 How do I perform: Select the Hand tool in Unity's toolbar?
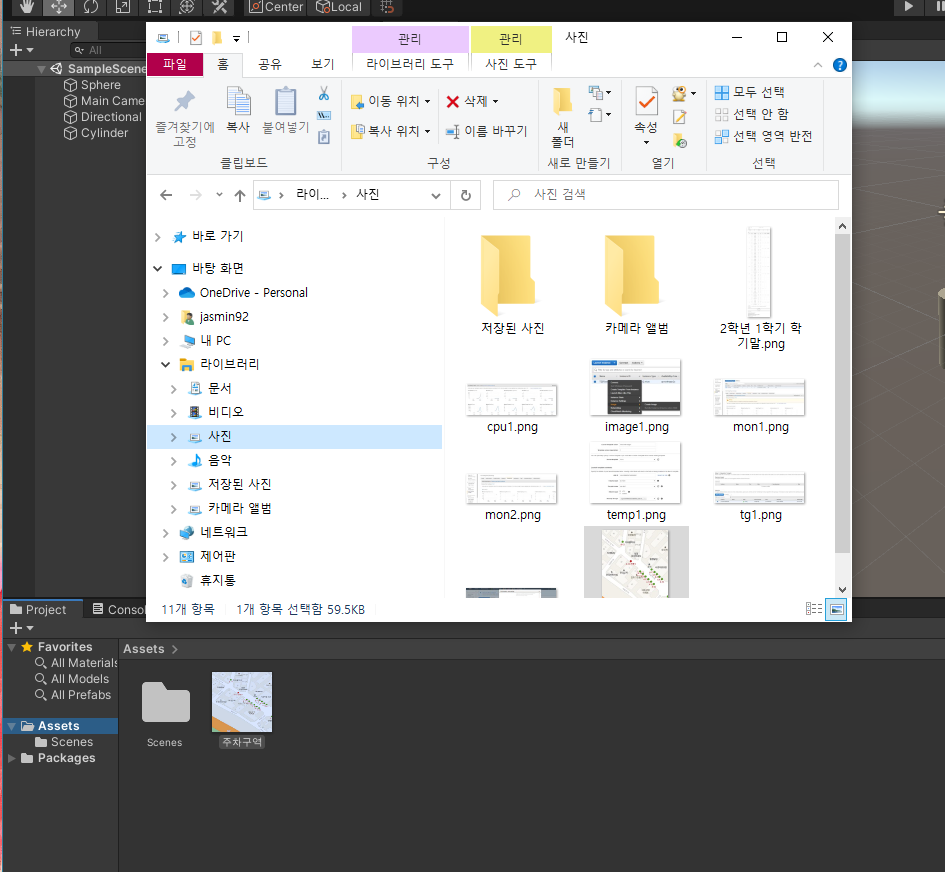[28, 8]
